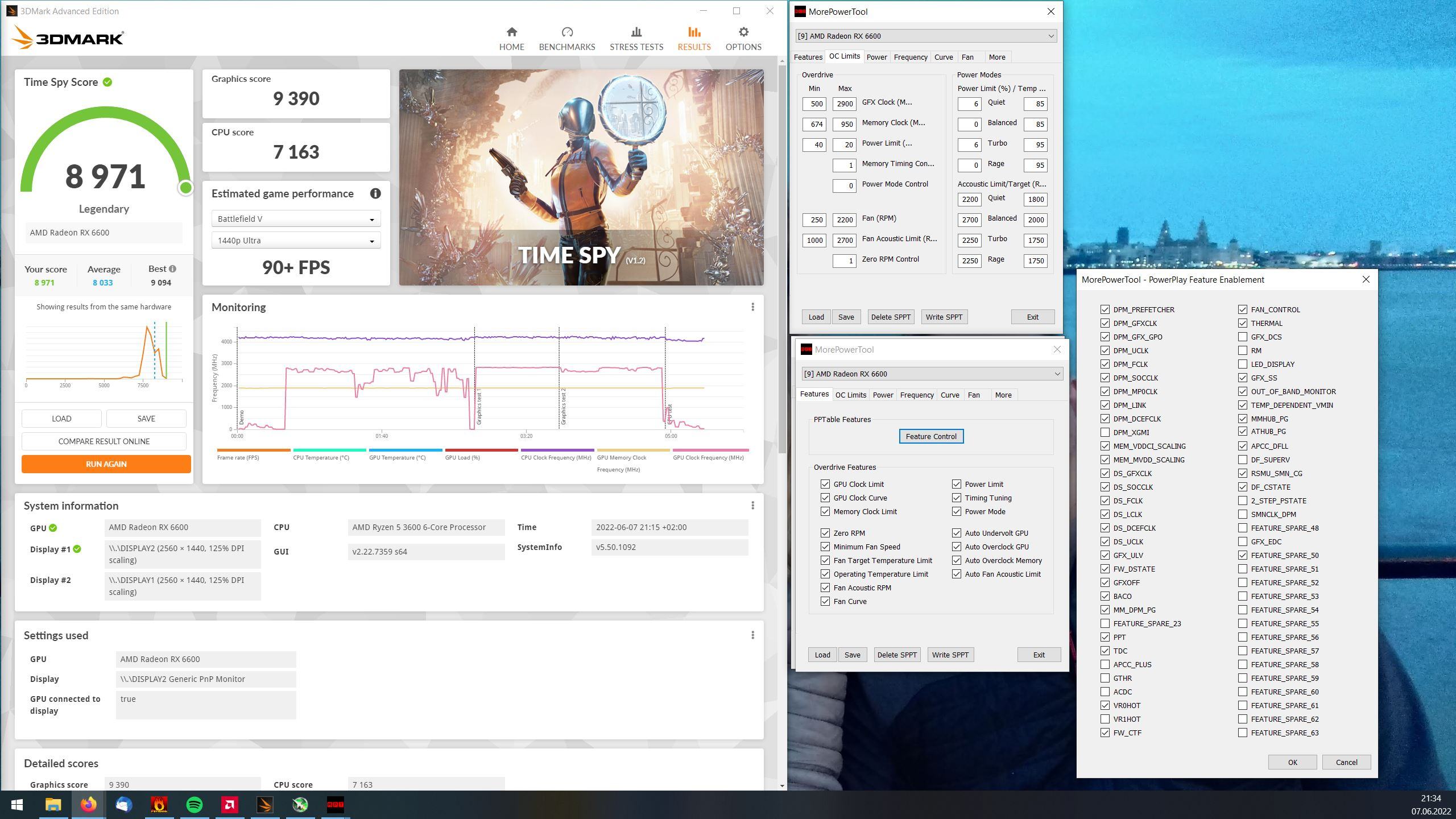Click COMPARE RESULT ONLINE
The height and width of the screenshot is (819, 1456).
pyautogui.click(x=104, y=441)
